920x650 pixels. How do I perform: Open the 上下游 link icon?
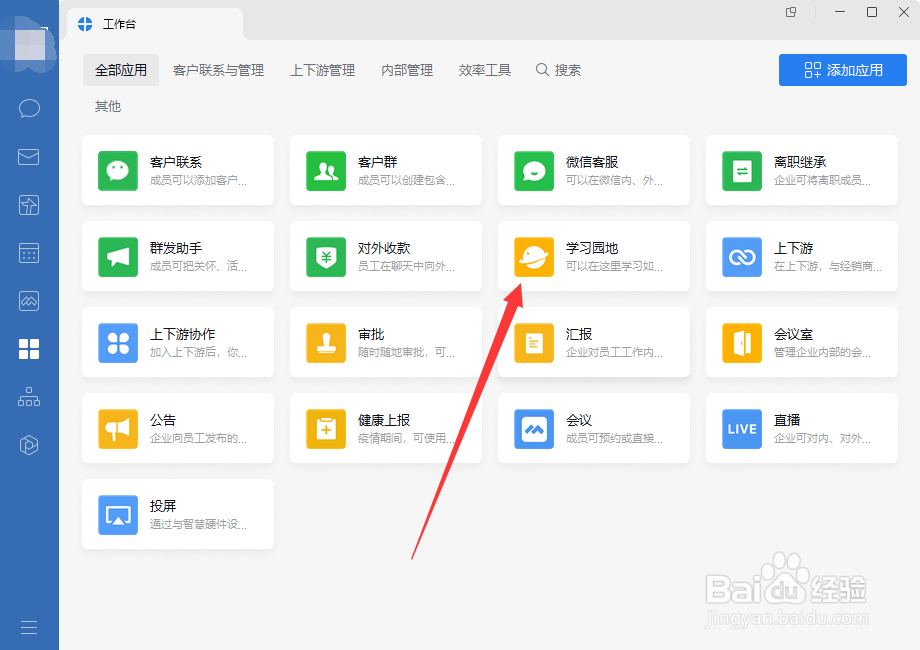tap(742, 257)
